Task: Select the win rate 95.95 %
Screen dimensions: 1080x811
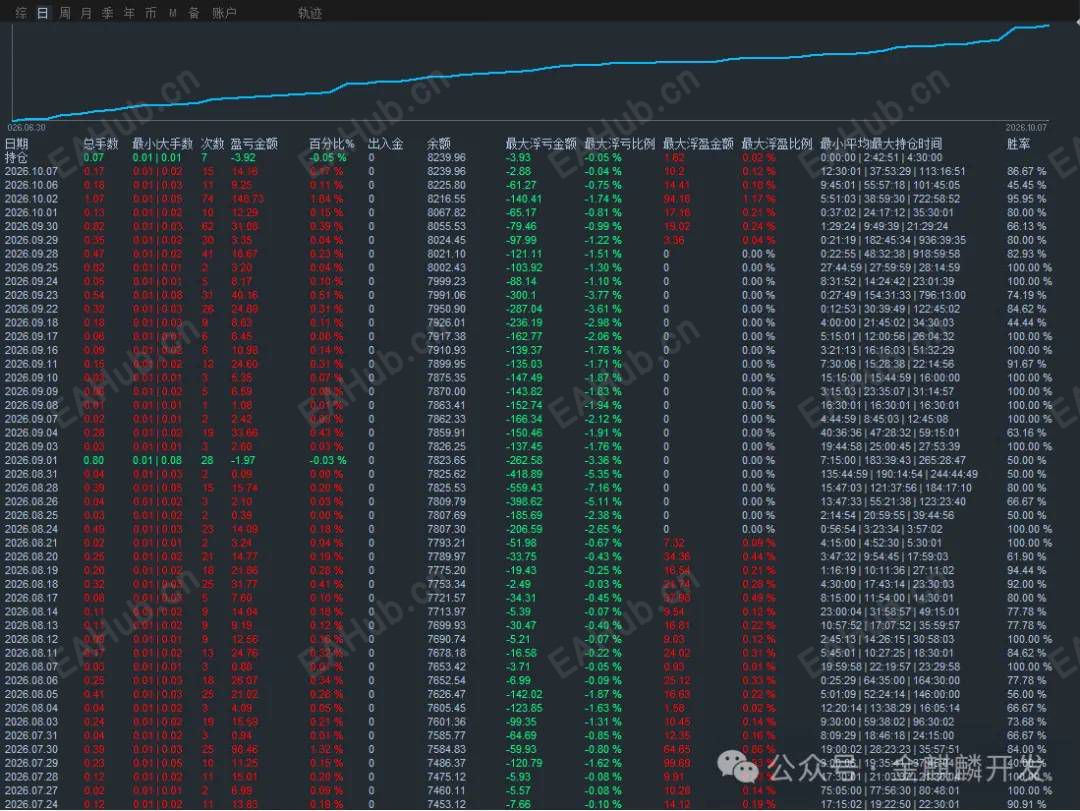Action: (1026, 198)
